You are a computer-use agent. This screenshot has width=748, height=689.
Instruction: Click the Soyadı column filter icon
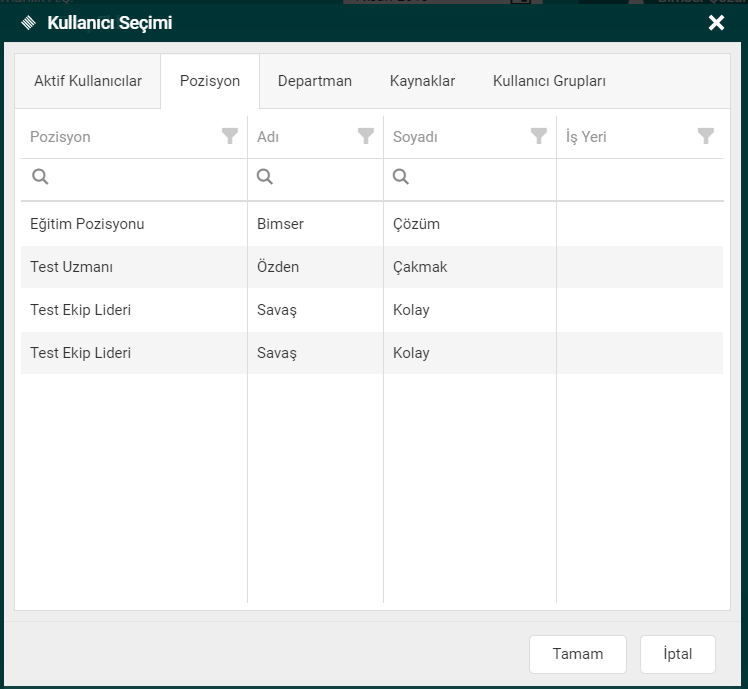pos(539,136)
